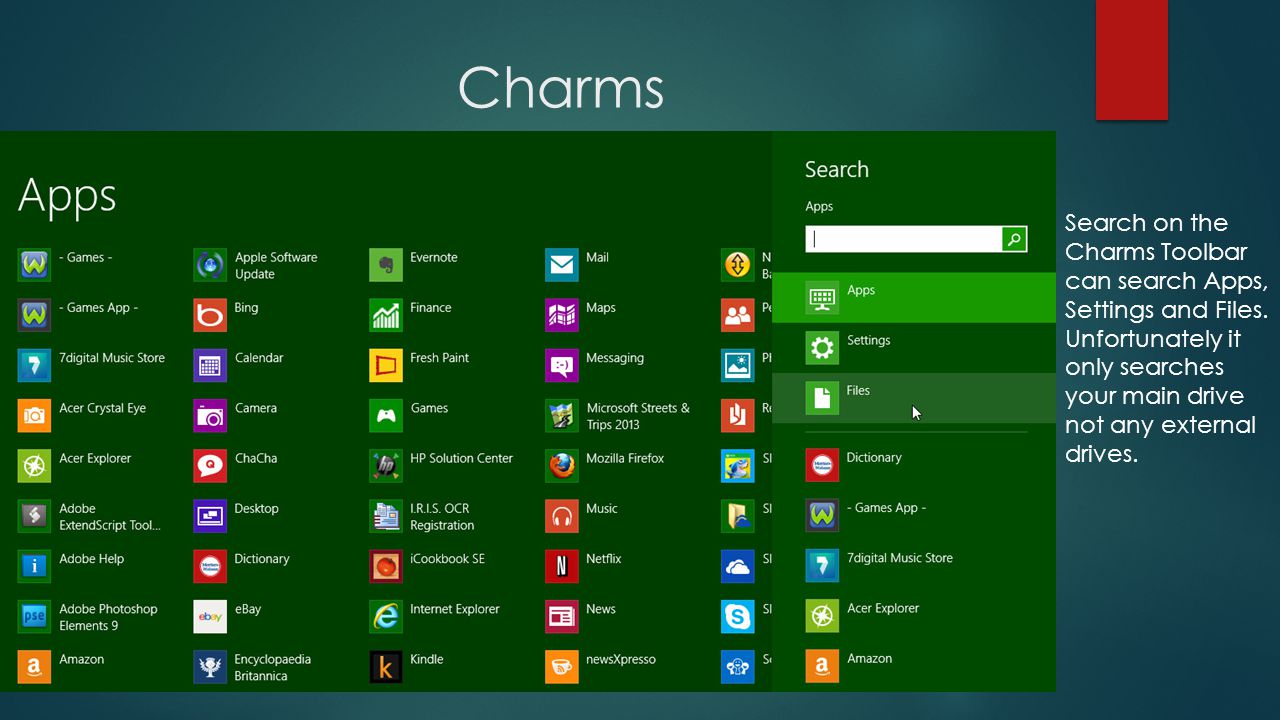This screenshot has height=720, width=1280.
Task: Select the Settings search category
Action: pos(914,347)
